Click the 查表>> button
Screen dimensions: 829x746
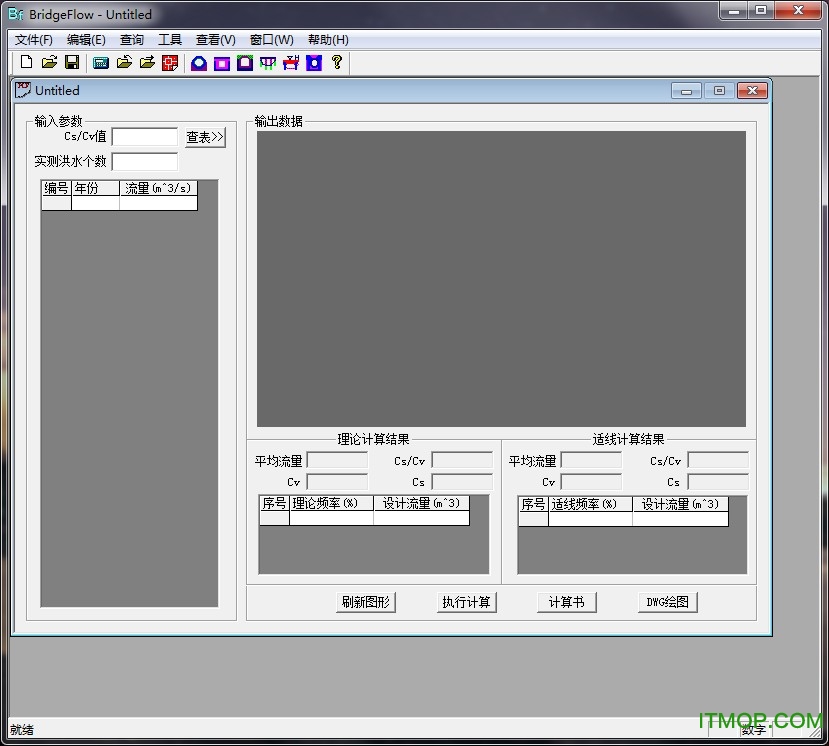[205, 137]
